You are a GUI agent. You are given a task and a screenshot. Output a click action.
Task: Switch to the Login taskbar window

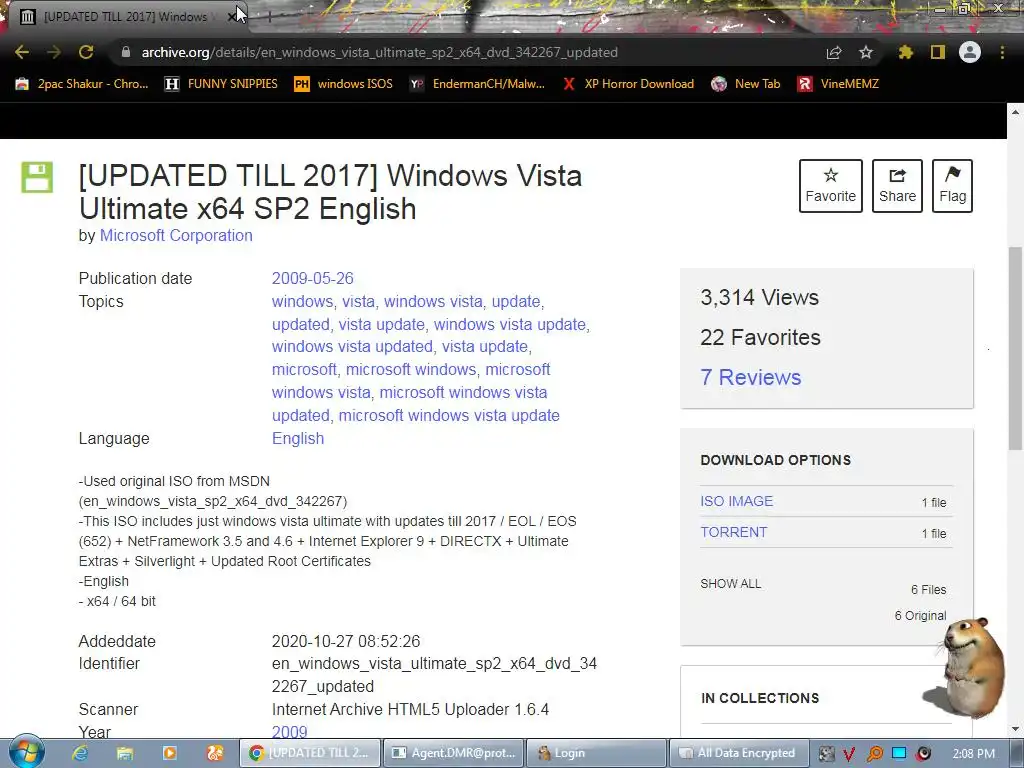pyautogui.click(x=596, y=753)
